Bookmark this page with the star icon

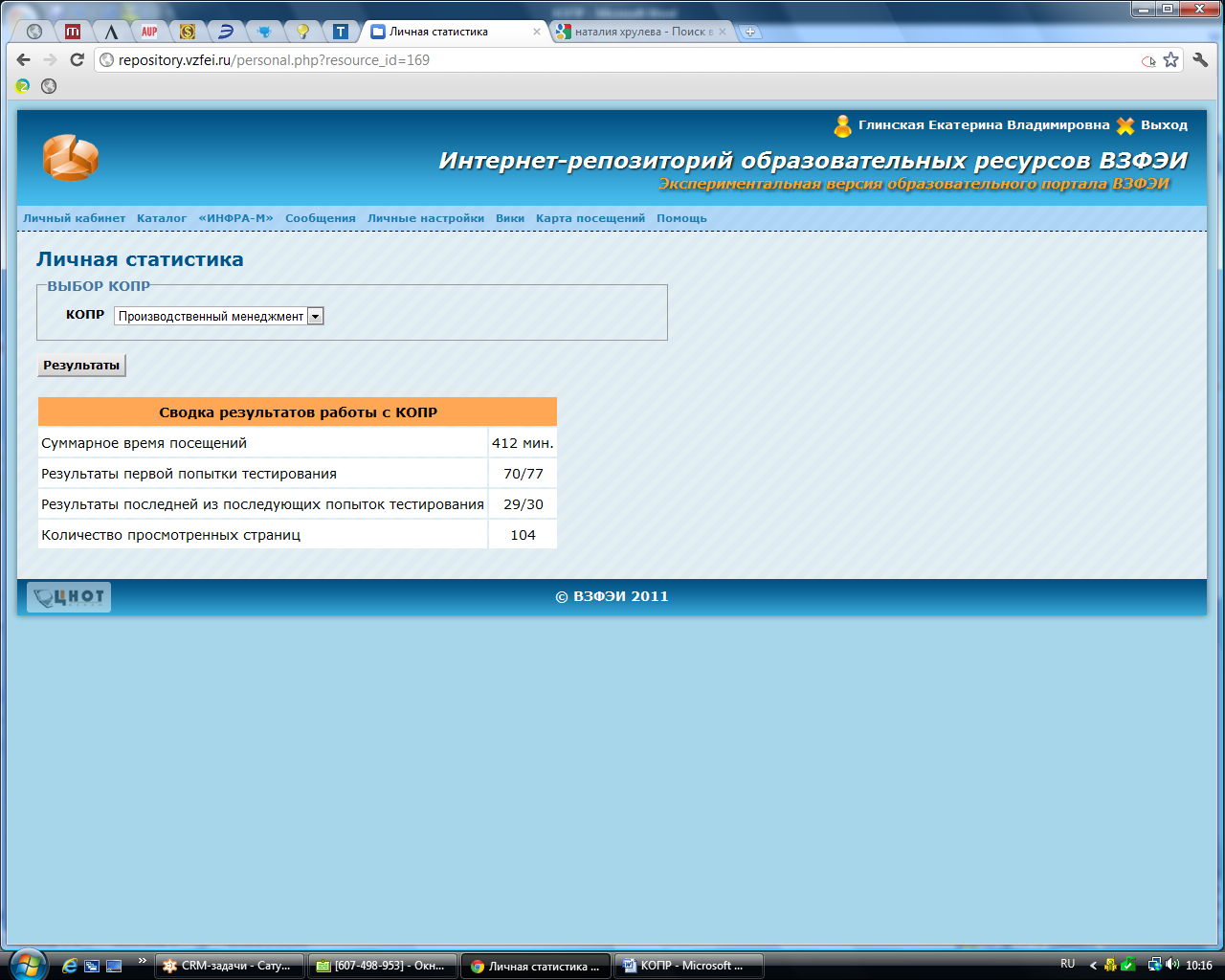(x=1170, y=60)
